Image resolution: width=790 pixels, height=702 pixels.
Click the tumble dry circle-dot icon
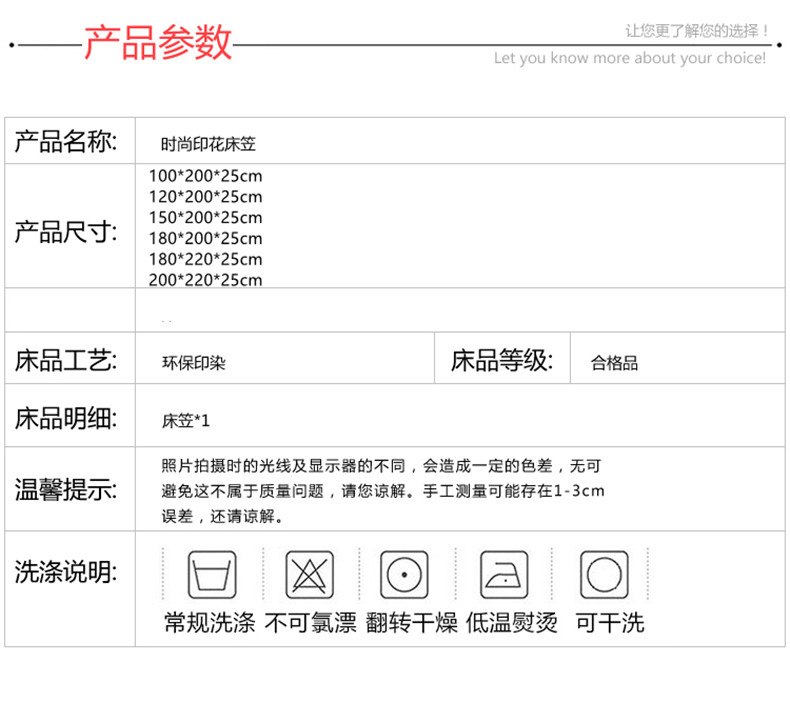coord(404,575)
